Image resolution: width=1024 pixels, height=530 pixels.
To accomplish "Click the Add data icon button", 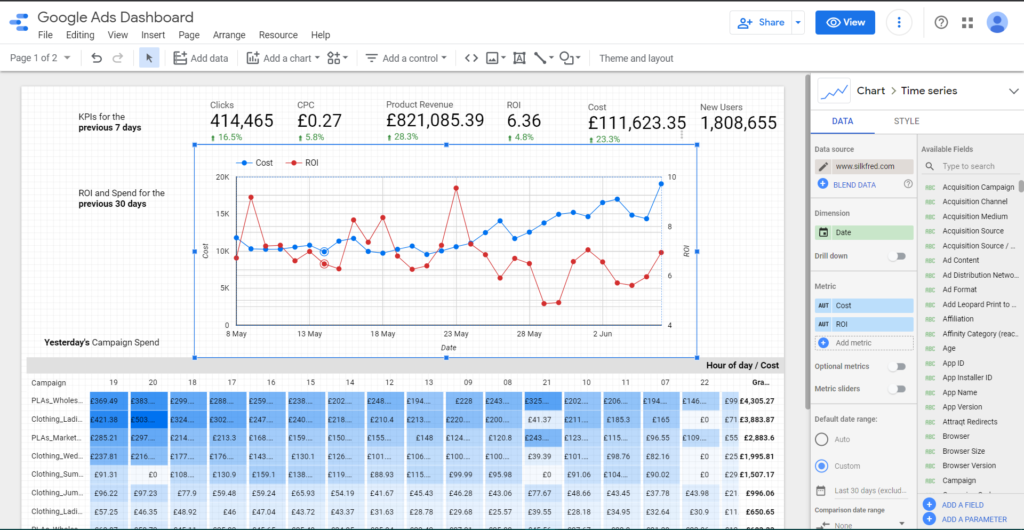I will tap(180, 58).
